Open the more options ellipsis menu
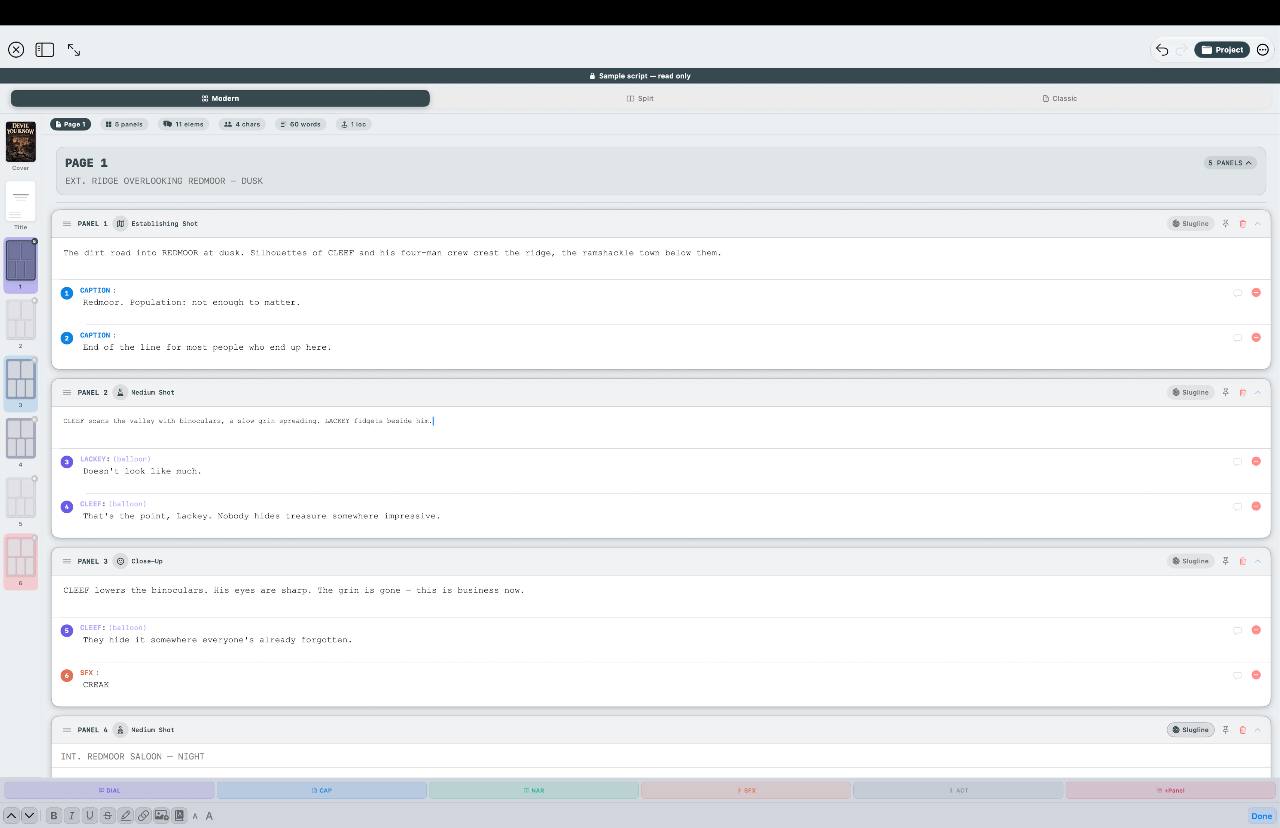This screenshot has height=828, width=1280. [1263, 50]
